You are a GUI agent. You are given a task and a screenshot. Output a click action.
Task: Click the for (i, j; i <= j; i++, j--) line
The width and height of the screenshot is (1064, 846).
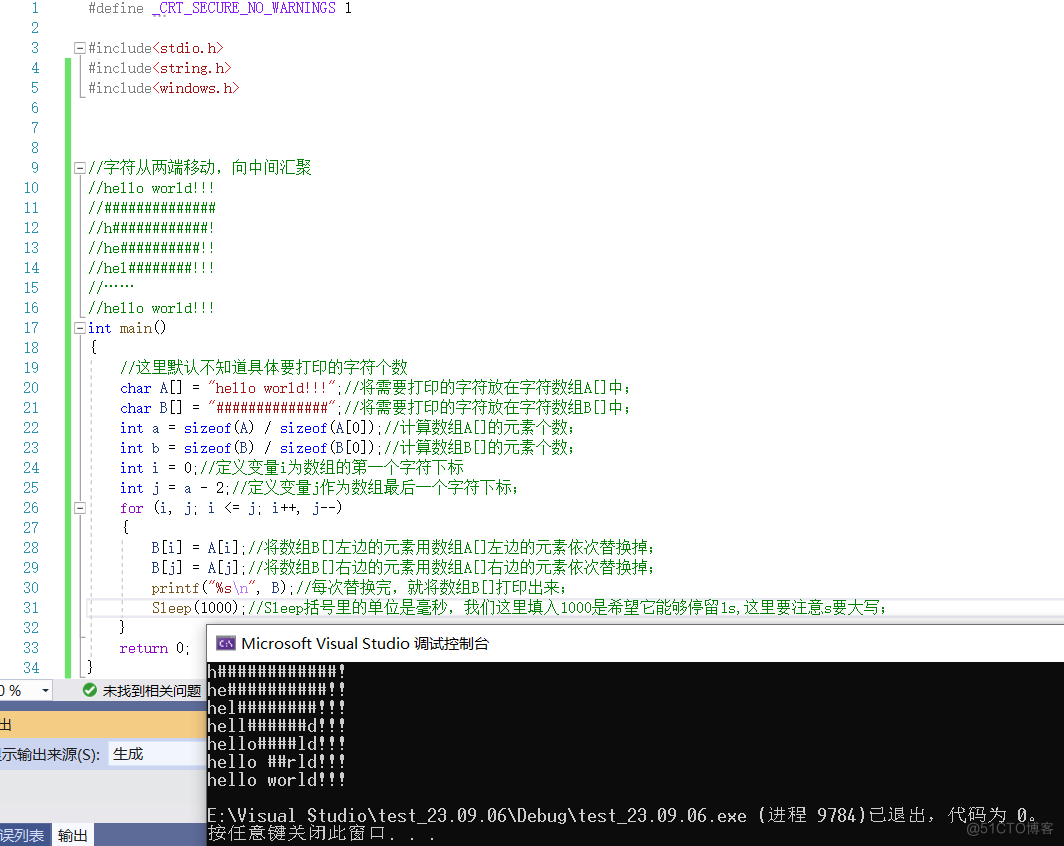point(231,507)
